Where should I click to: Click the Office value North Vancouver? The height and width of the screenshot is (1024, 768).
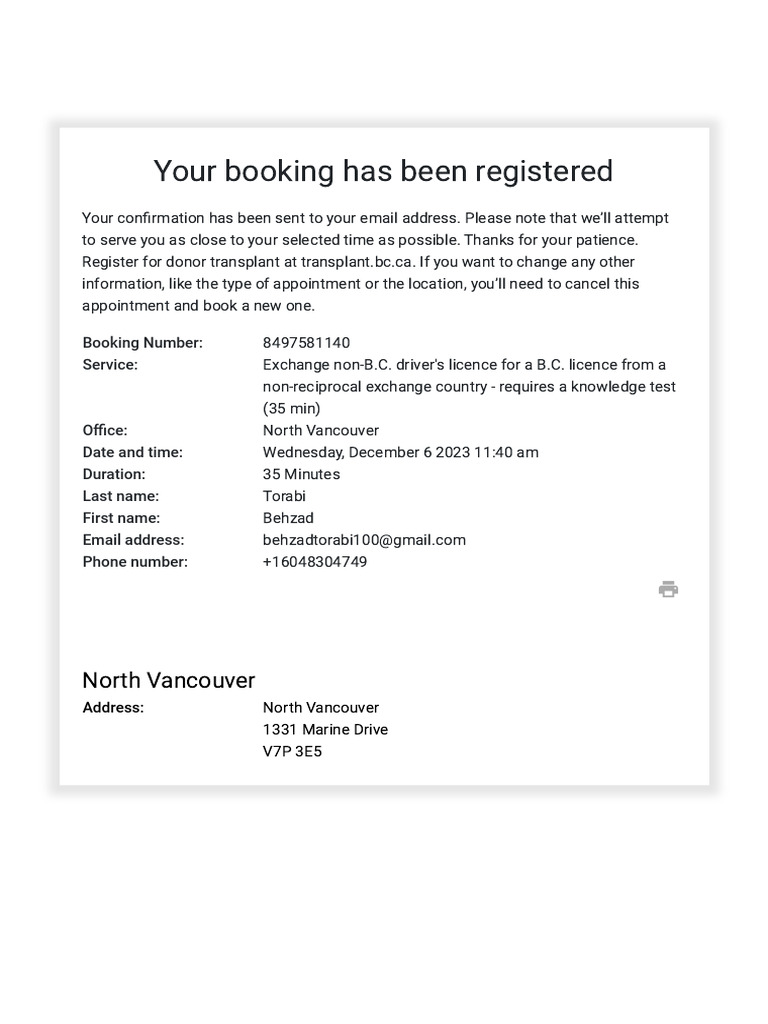(x=321, y=430)
